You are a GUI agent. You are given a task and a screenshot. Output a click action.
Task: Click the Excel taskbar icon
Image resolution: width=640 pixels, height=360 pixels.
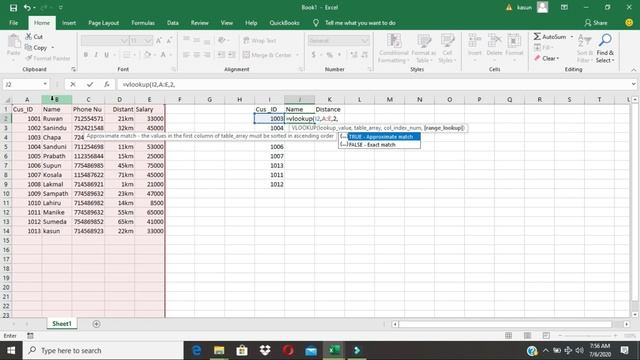point(334,350)
